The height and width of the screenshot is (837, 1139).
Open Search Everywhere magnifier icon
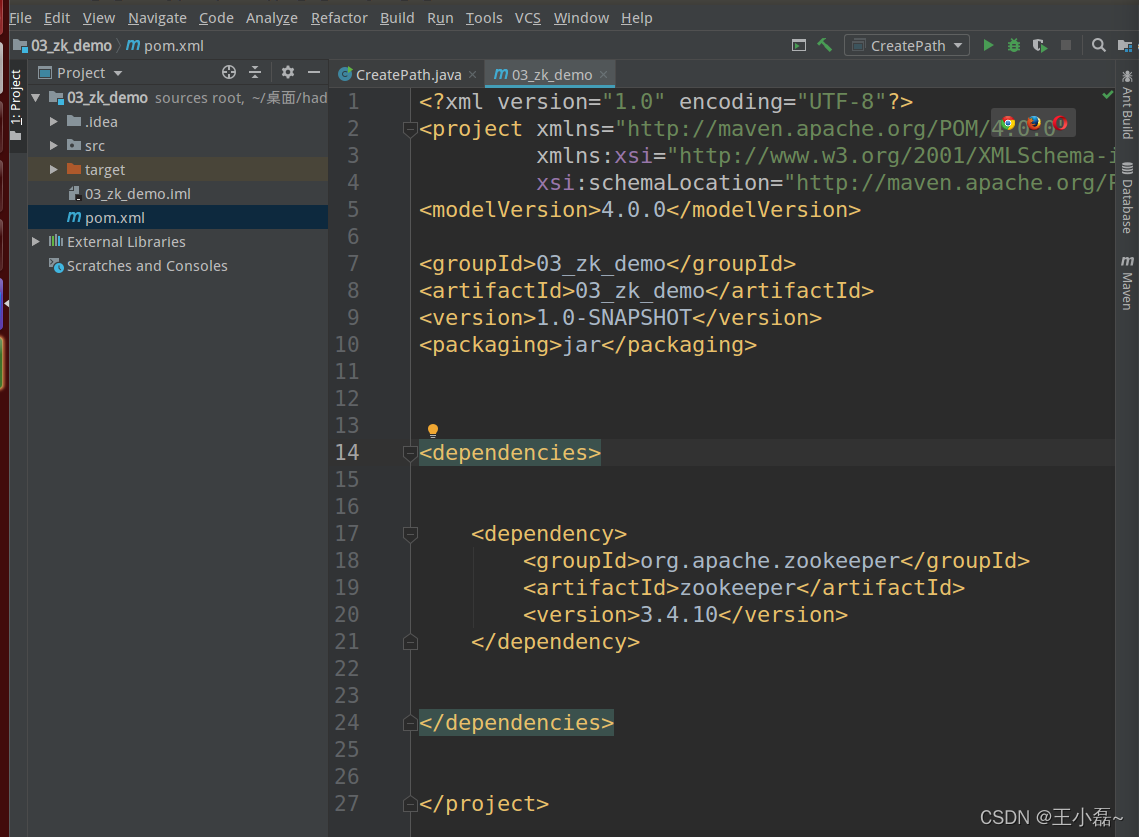click(1099, 45)
